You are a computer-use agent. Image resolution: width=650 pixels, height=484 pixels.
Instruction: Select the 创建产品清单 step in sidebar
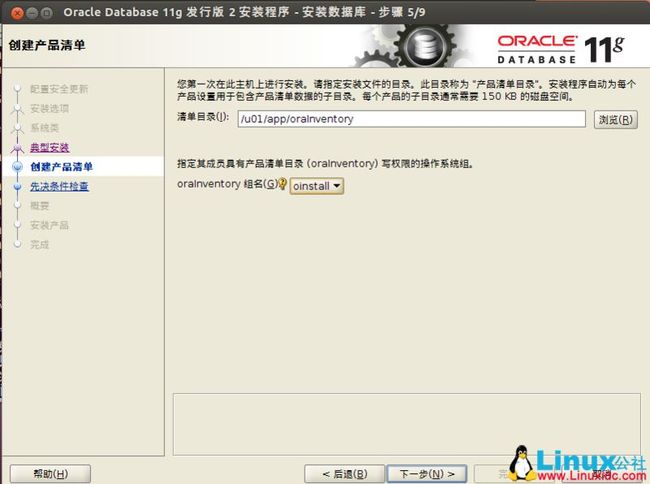pos(61,167)
